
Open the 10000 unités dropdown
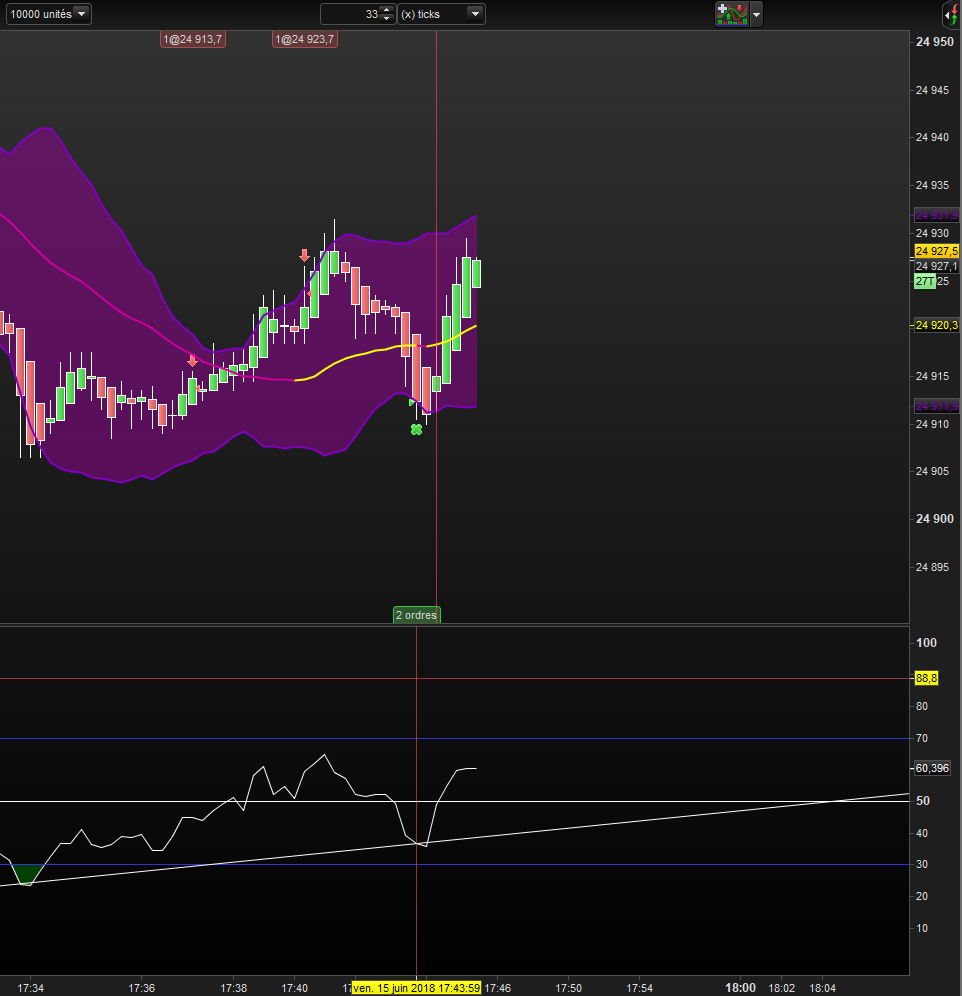pos(48,14)
